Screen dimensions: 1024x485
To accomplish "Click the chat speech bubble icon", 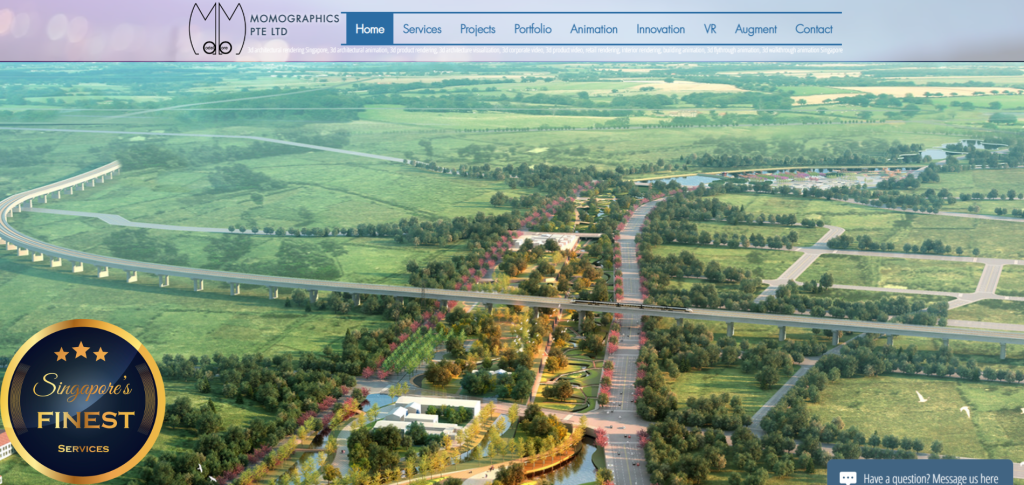I will 848,478.
